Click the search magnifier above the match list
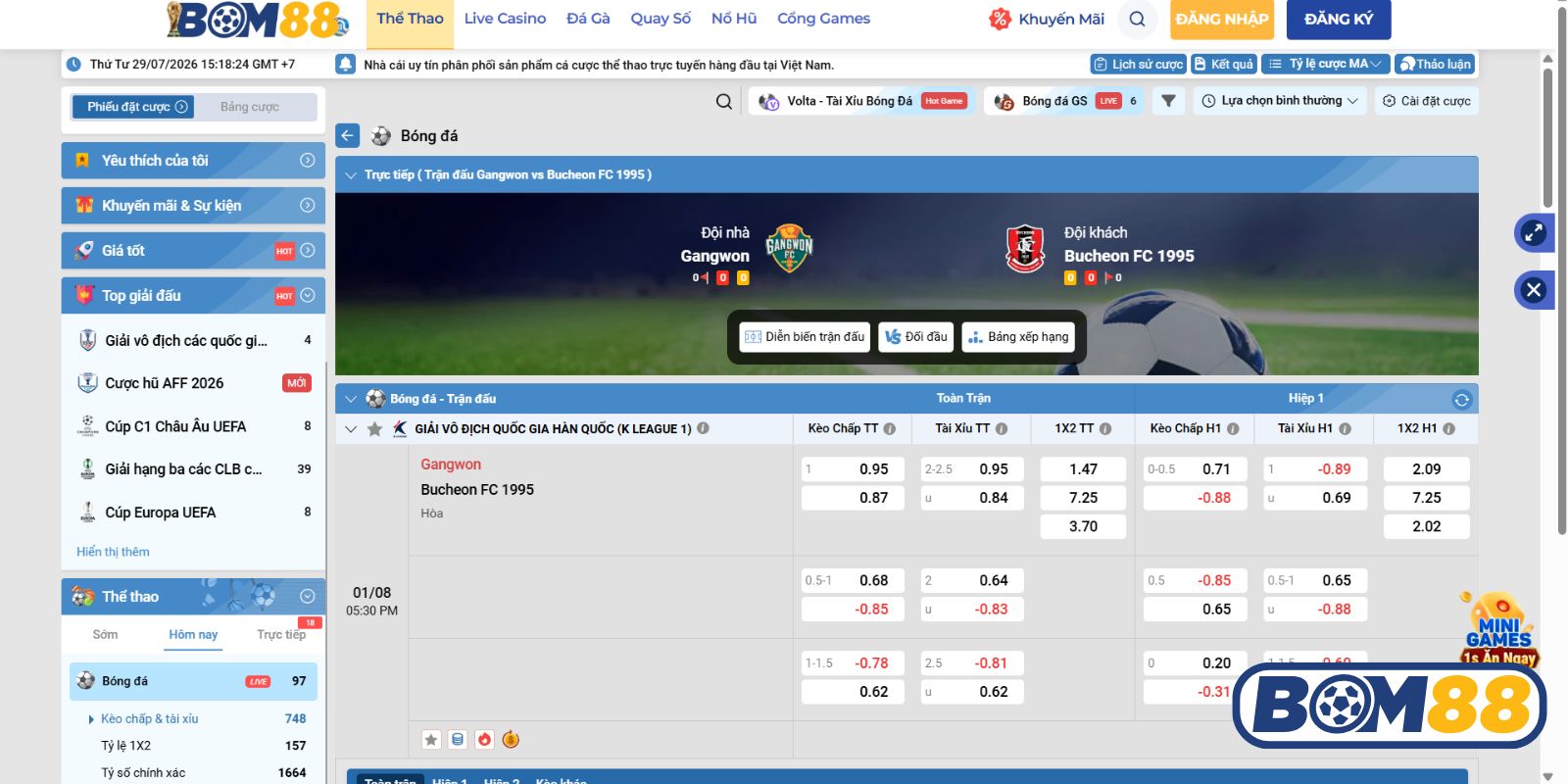 [724, 101]
